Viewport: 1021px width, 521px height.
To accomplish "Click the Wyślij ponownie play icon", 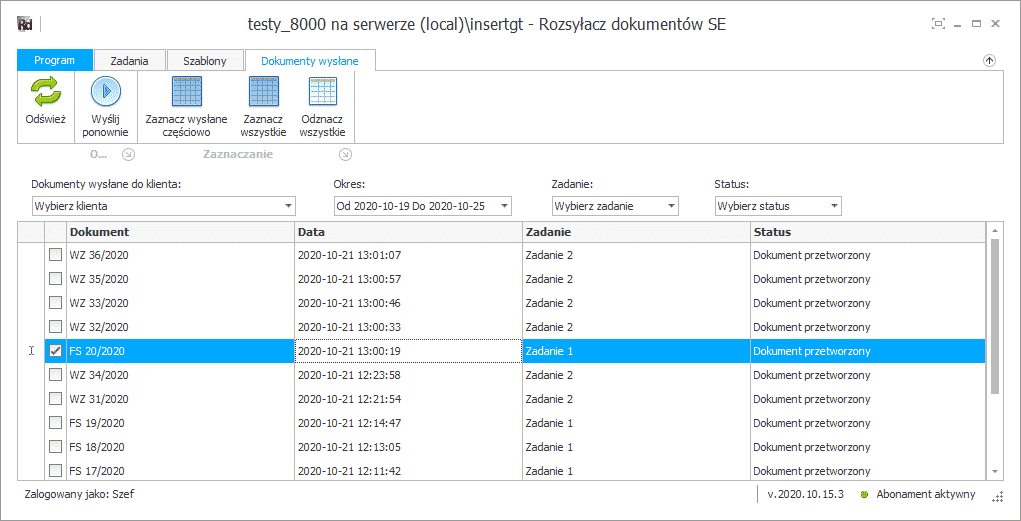I will click(106, 91).
